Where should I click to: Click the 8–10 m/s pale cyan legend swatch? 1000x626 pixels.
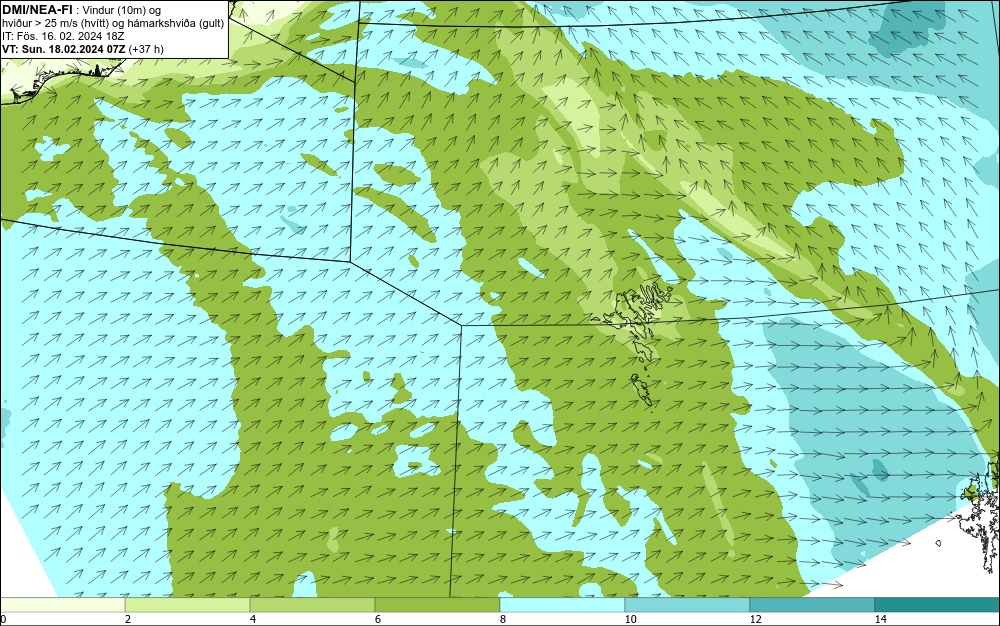click(x=562, y=605)
